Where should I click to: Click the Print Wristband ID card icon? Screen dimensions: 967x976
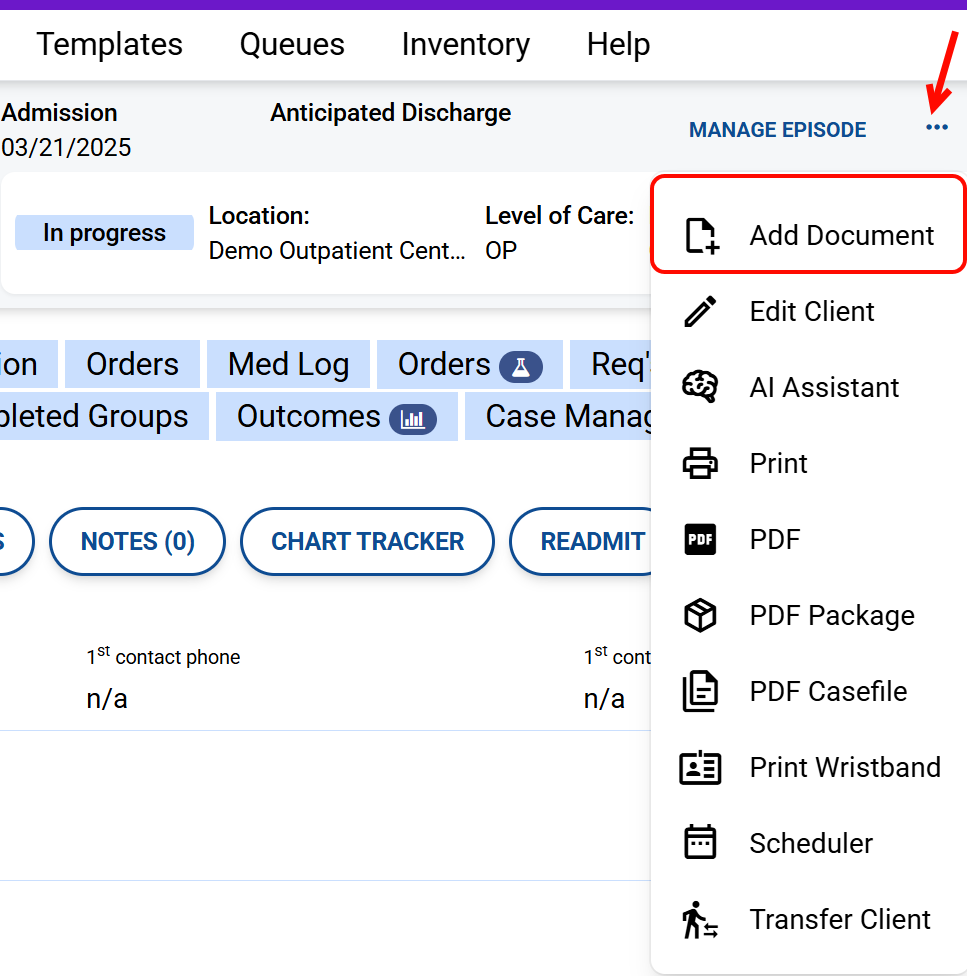700,768
